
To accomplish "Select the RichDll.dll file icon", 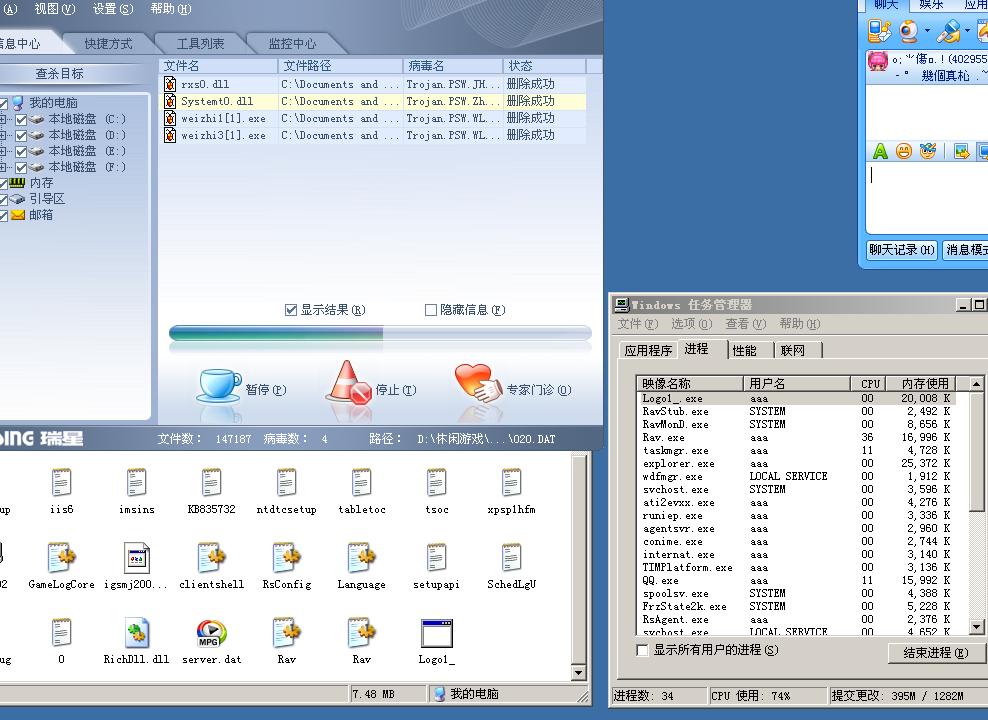I will 137,633.
